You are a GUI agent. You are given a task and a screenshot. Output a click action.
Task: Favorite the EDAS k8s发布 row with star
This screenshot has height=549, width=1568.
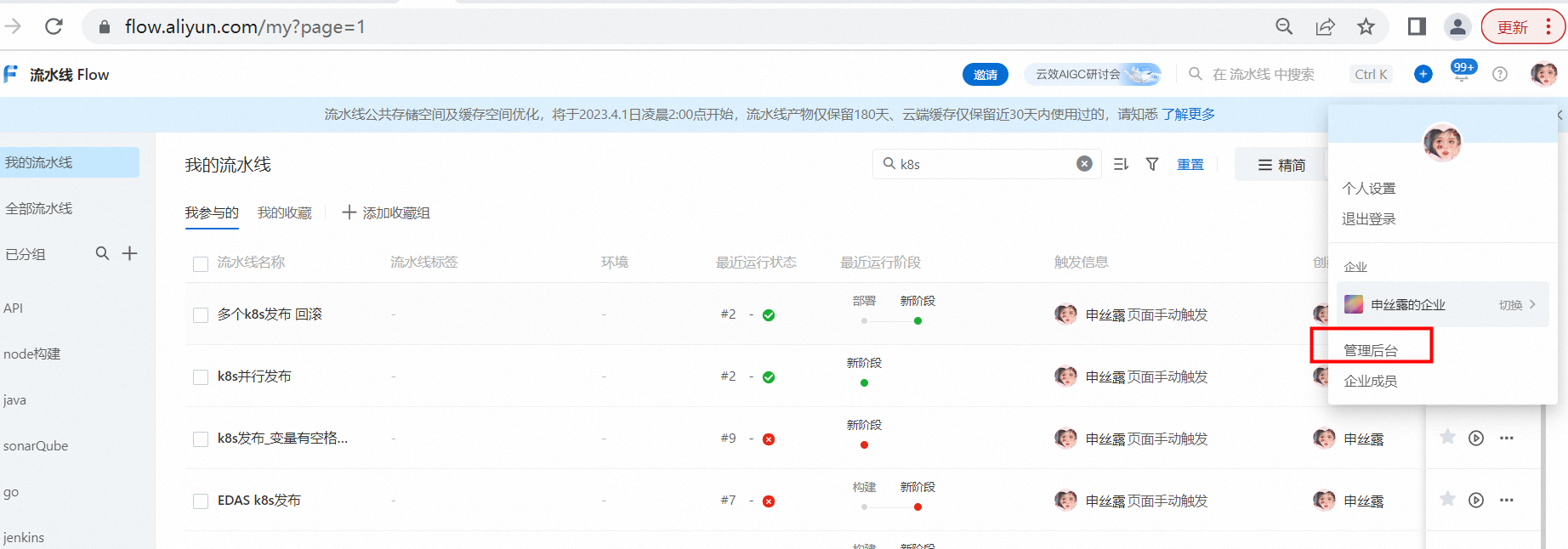pos(1447,499)
